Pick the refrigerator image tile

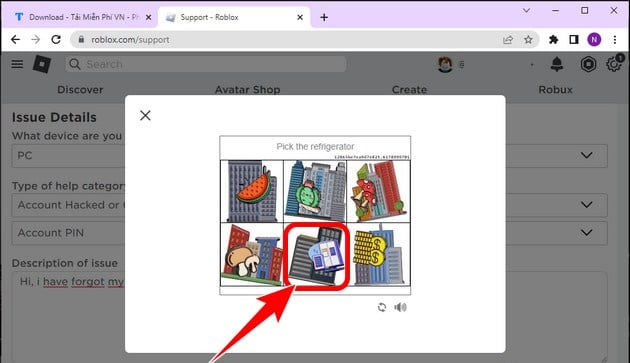point(316,255)
